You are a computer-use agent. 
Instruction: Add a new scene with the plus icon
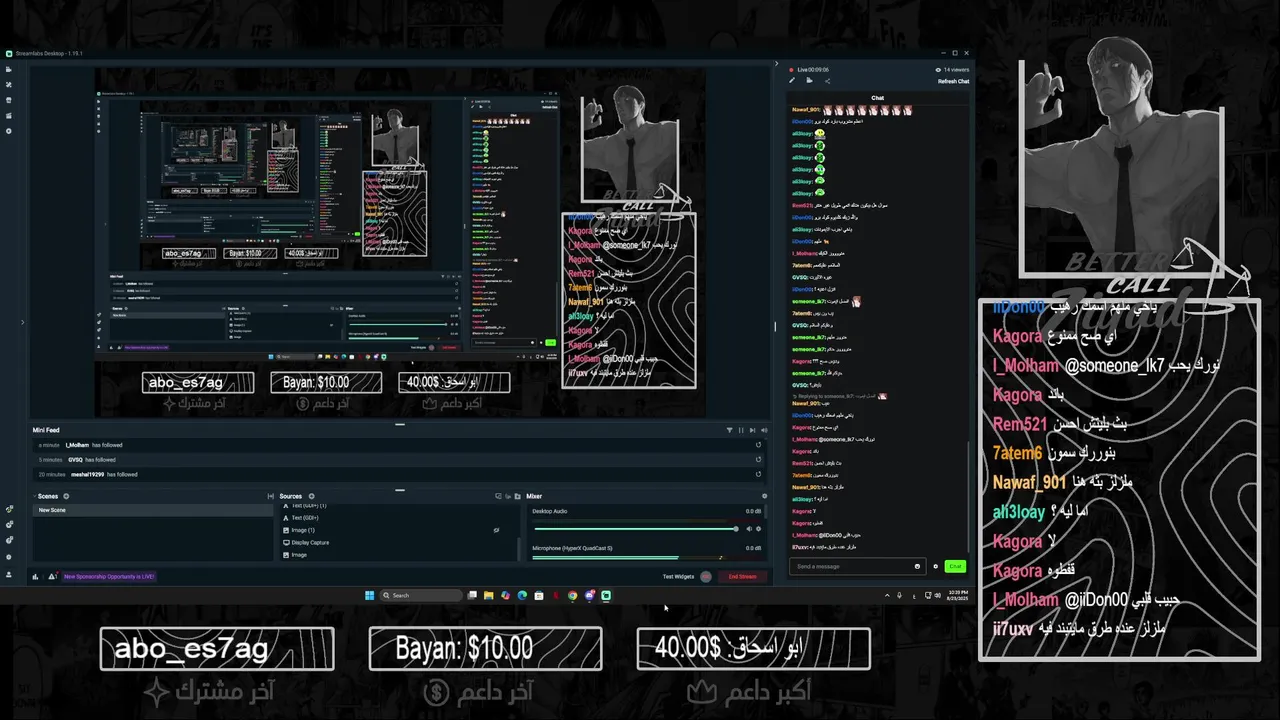click(66, 496)
